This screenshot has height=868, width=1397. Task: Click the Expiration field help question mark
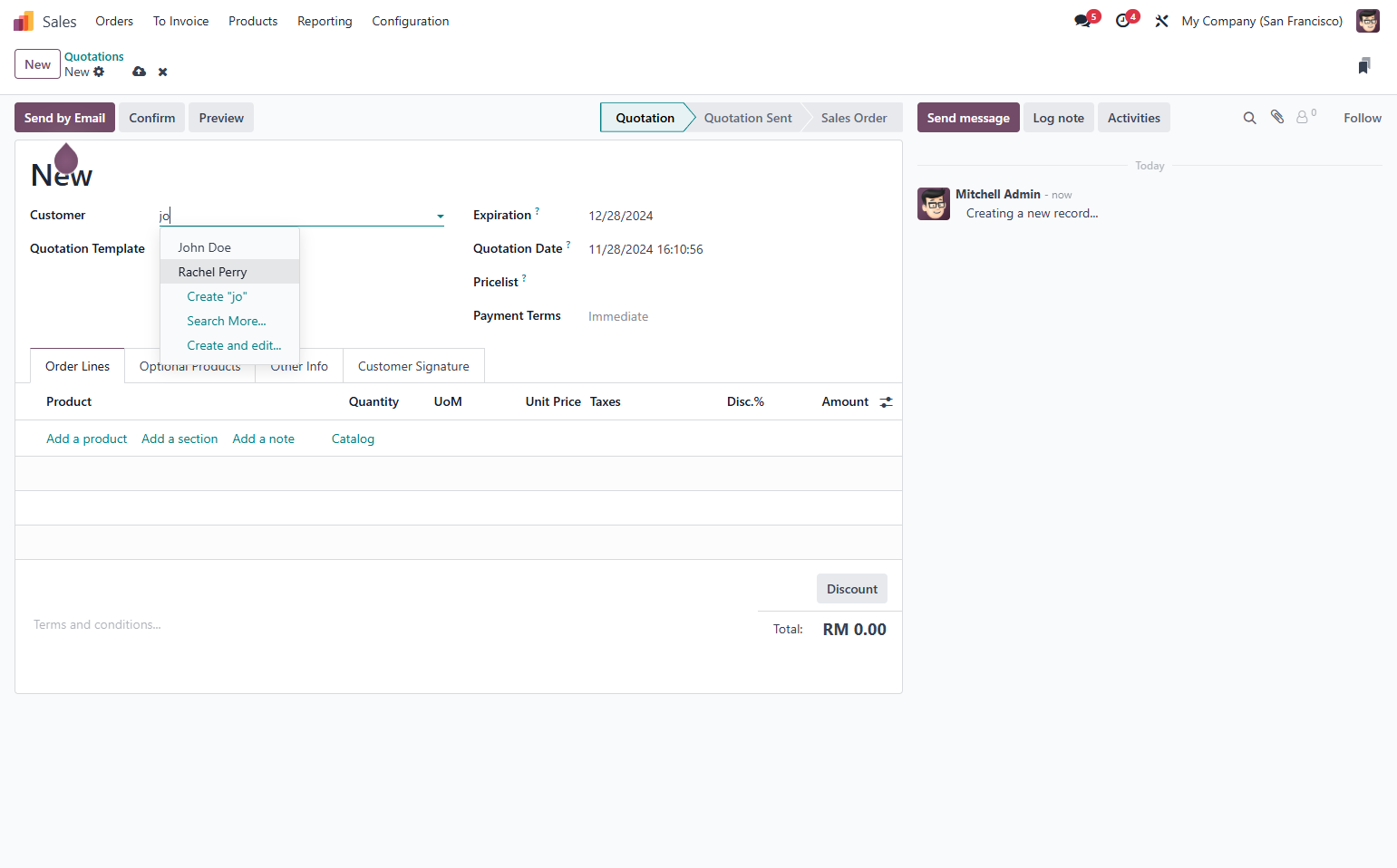coord(537,211)
